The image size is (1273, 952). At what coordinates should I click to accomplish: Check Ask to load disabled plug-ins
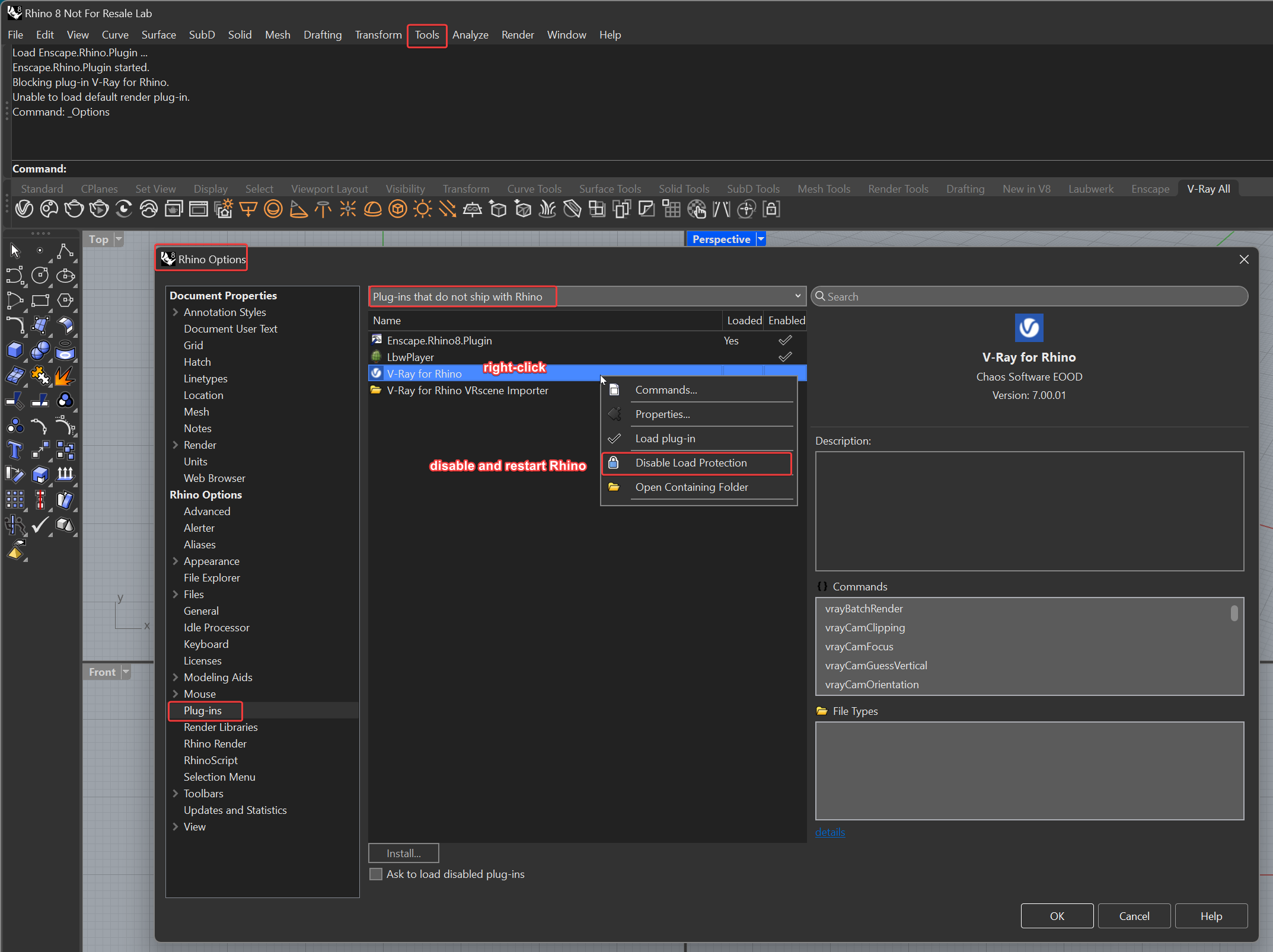(376, 874)
